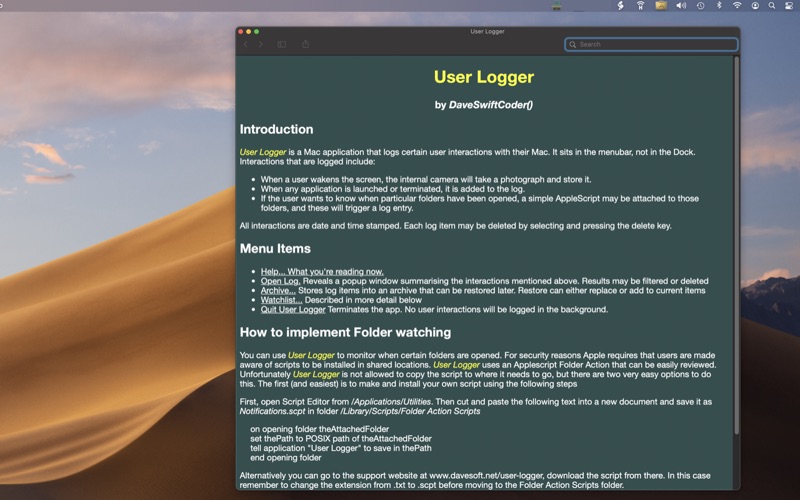The width and height of the screenshot is (800, 500).
Task: Click the "Archive..." link
Action: 278,290
